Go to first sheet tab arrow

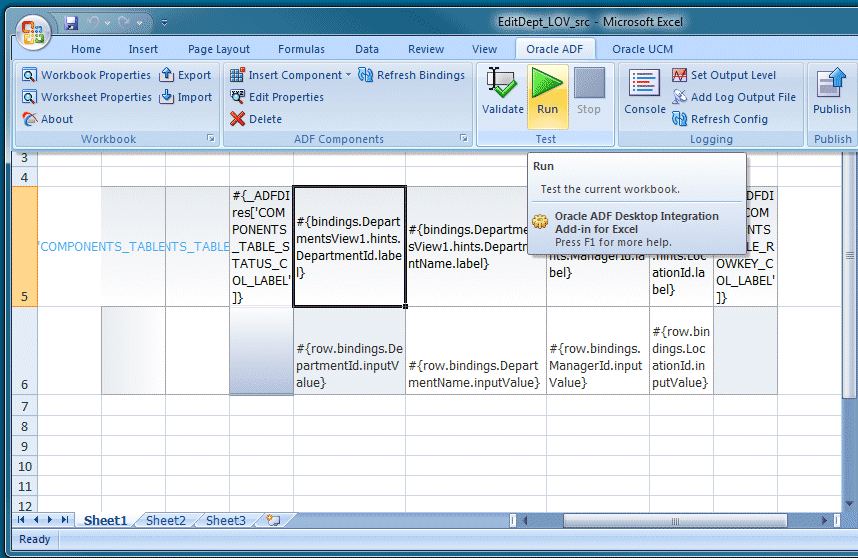(21, 520)
